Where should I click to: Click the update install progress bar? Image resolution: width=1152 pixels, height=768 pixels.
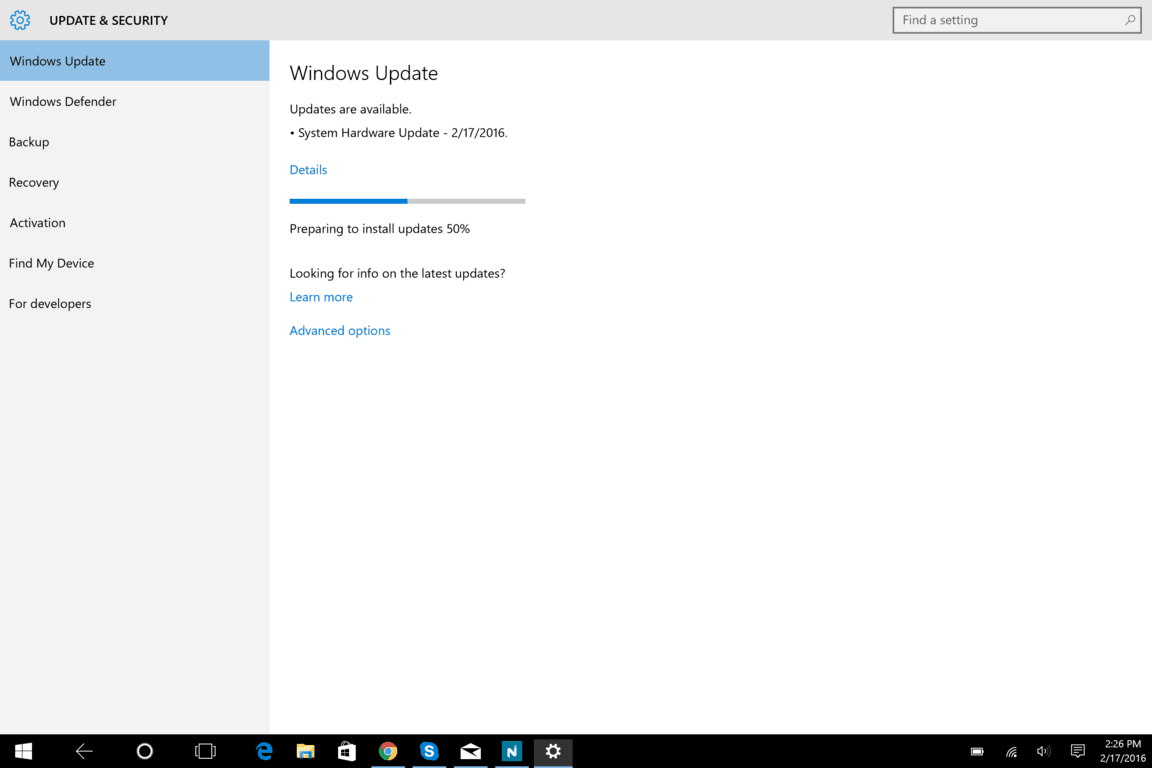[x=407, y=201]
